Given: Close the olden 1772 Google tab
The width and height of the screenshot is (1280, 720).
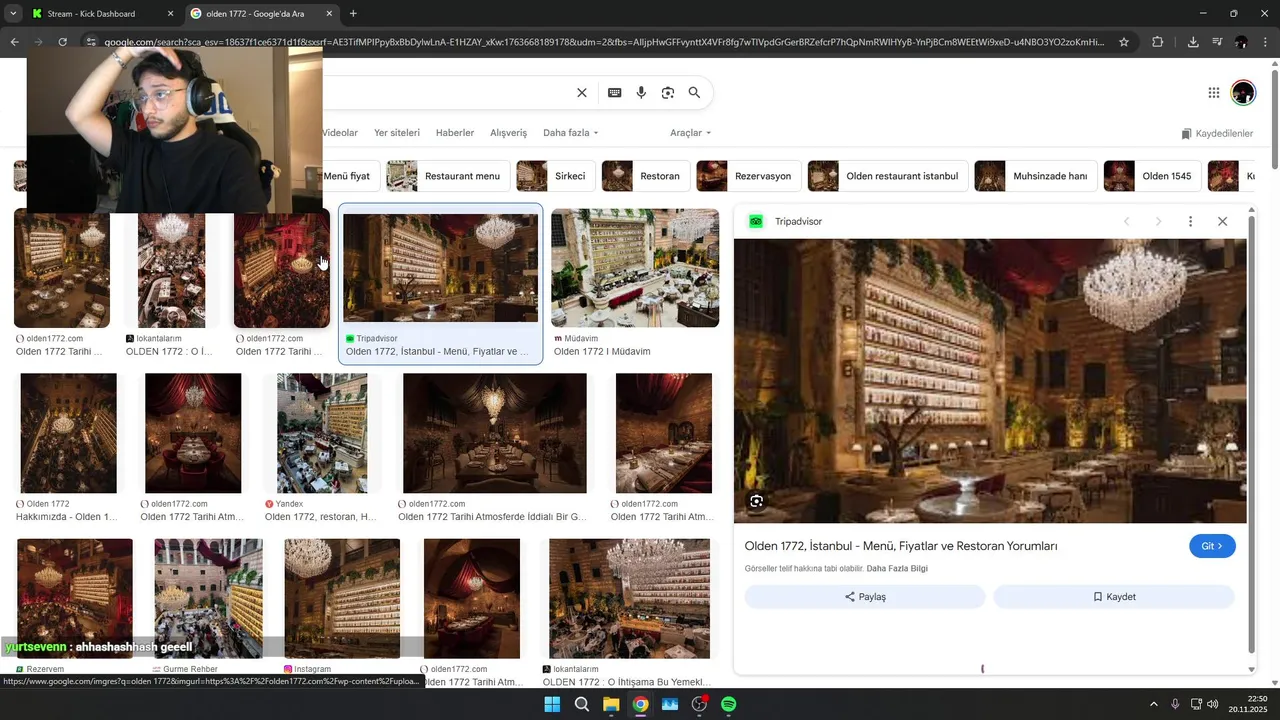Looking at the screenshot, I should 329,14.
